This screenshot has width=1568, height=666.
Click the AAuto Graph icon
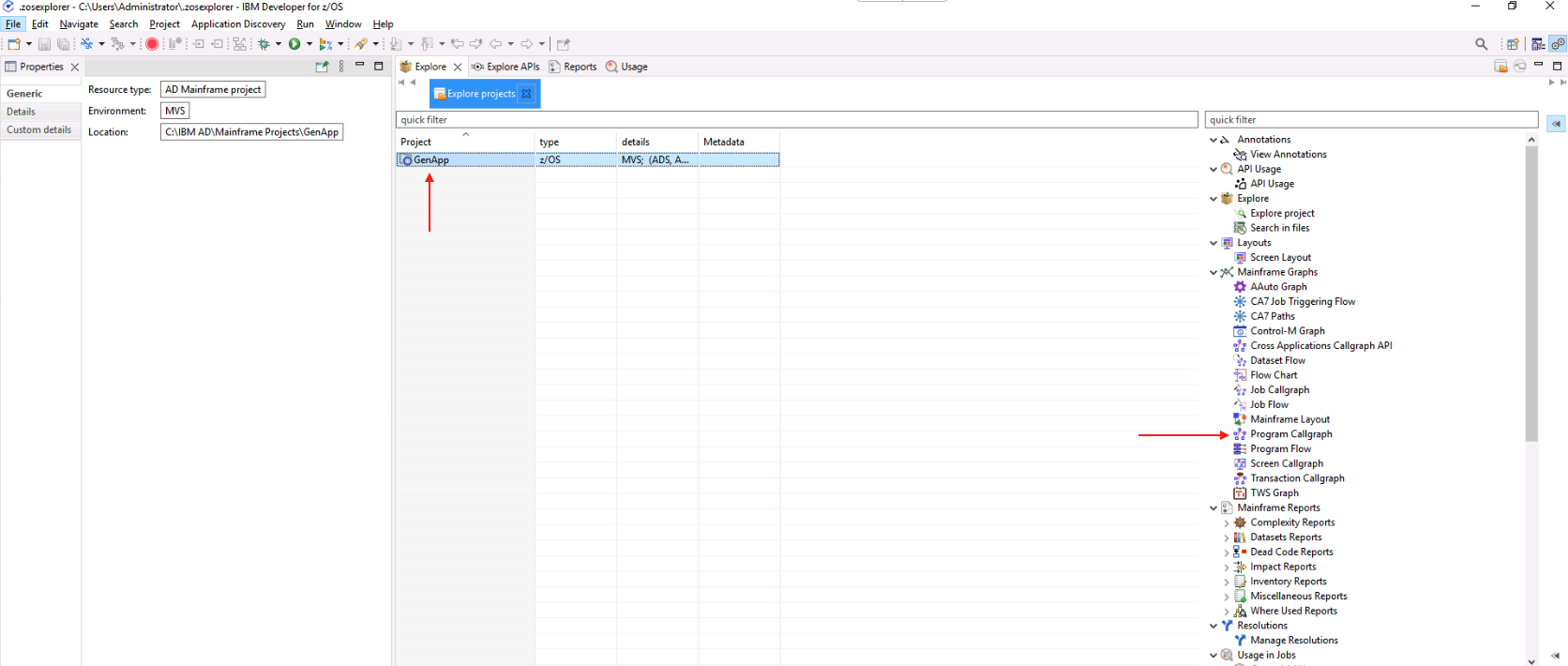(x=1240, y=287)
